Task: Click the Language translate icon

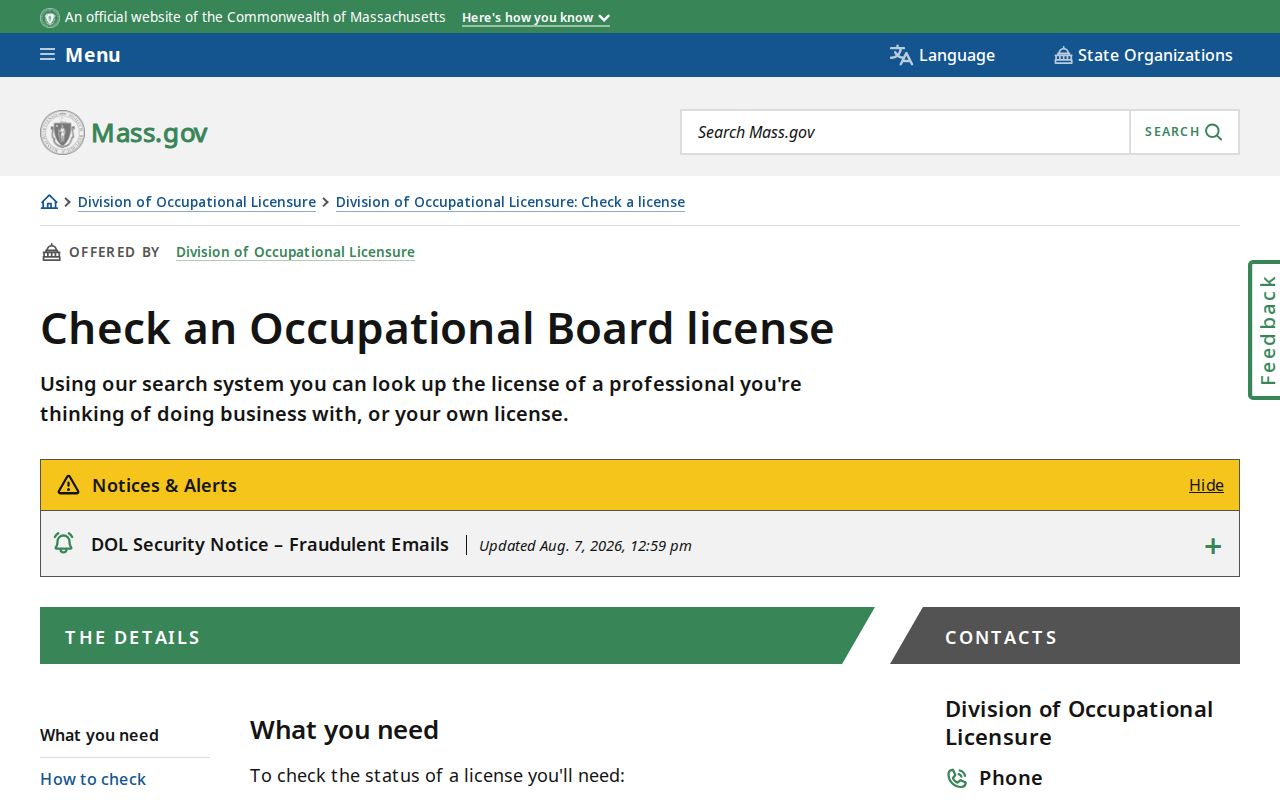Action: coord(901,55)
